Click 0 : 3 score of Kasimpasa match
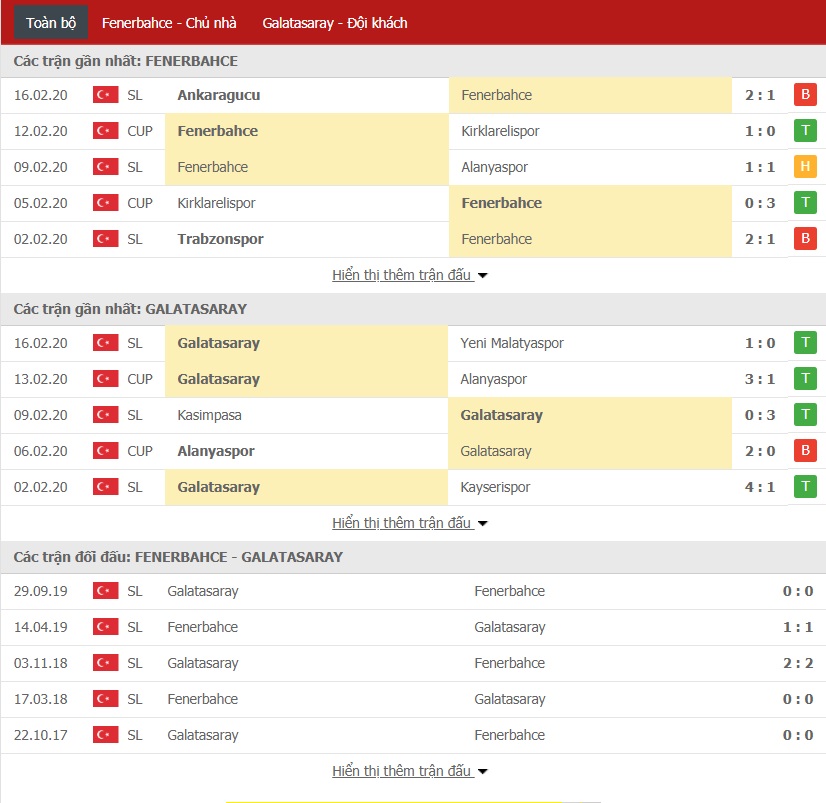 (x=760, y=415)
